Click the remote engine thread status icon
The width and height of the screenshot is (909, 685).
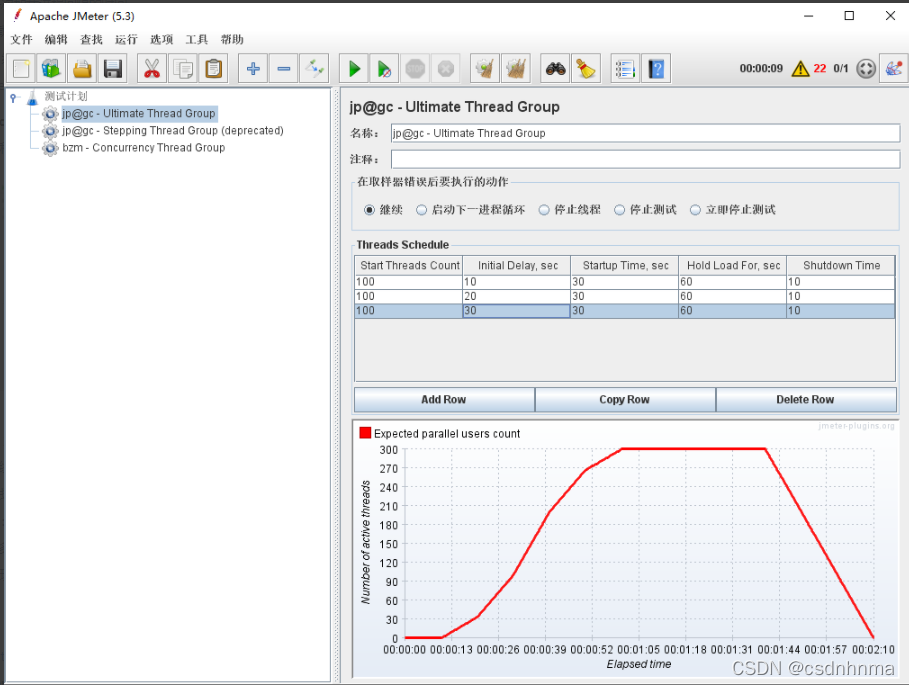point(866,69)
